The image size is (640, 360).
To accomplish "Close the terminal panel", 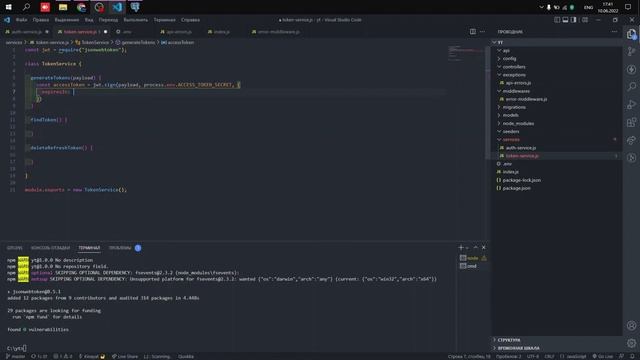I will [x=484, y=247].
